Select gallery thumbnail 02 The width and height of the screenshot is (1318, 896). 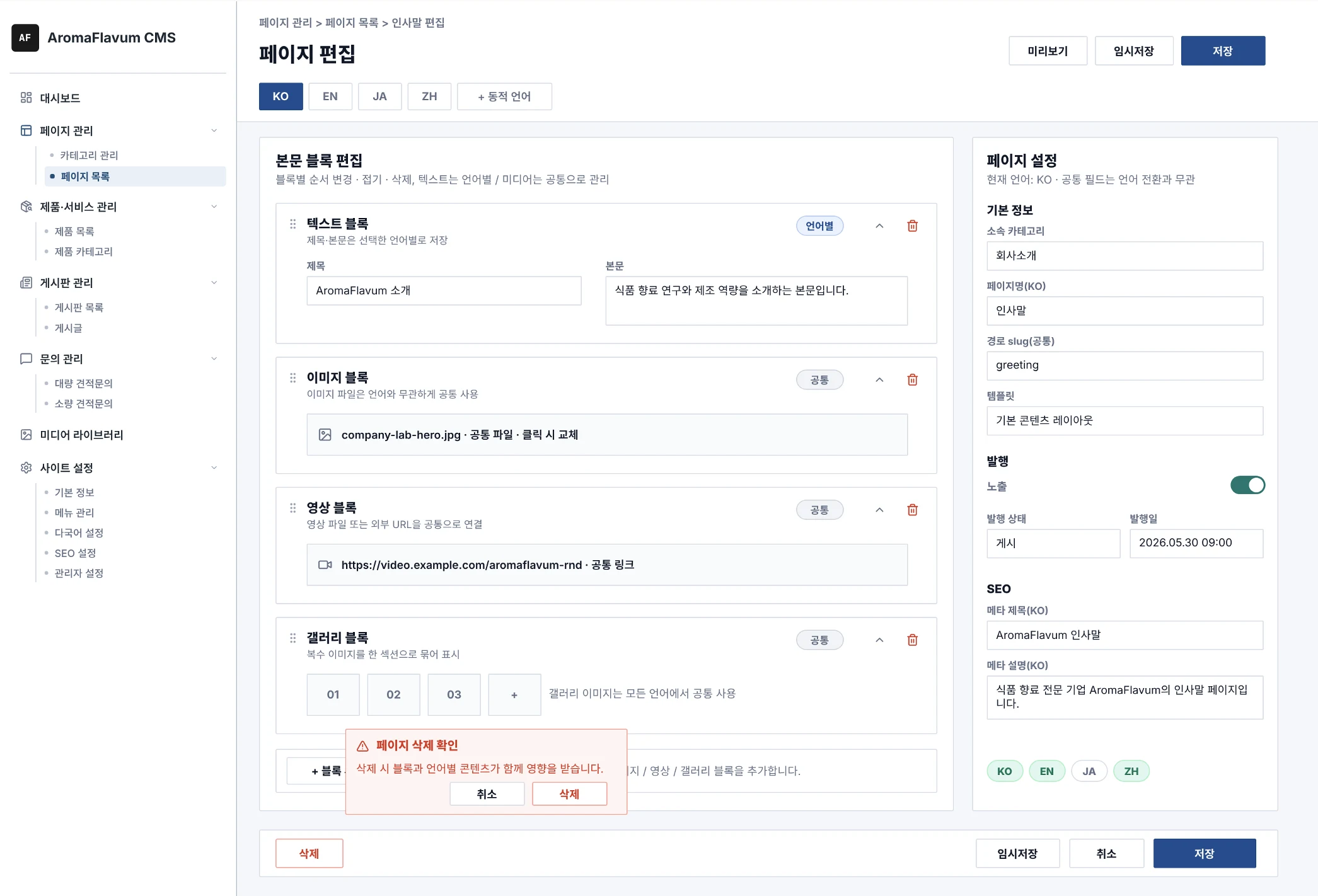393,694
